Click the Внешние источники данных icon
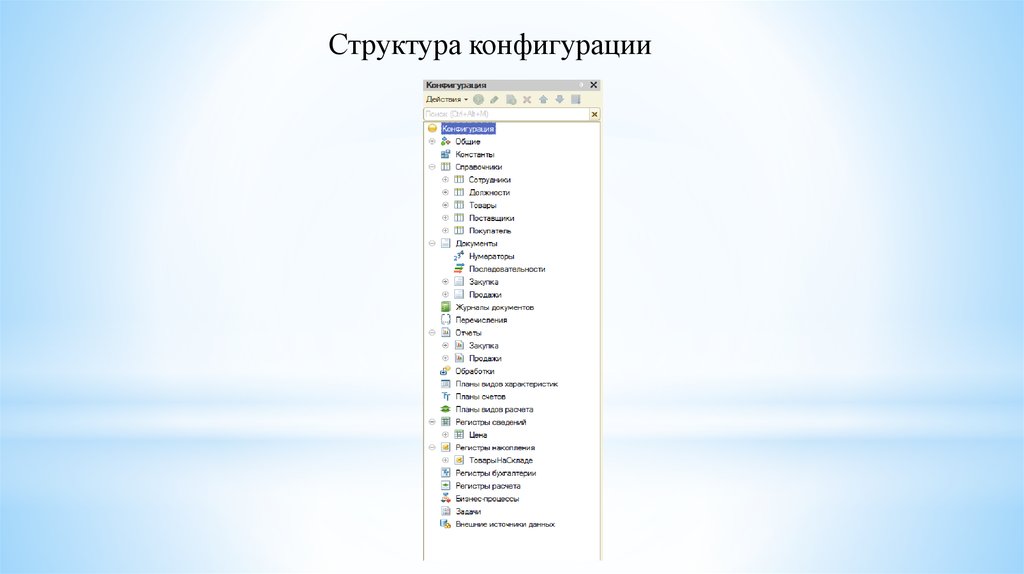The image size is (1024, 574). tap(446, 524)
